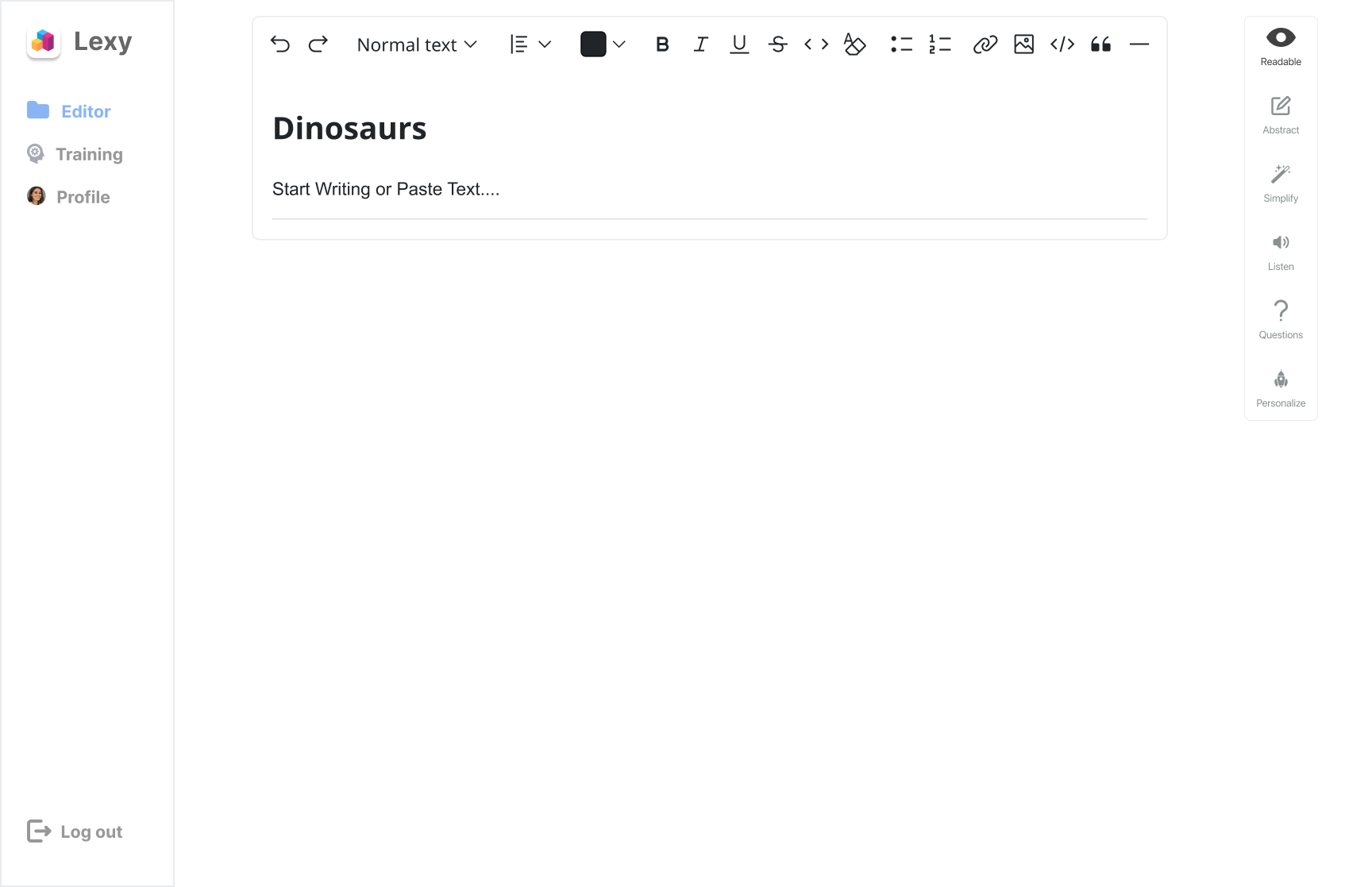1372x887 pixels.
Task: Toggle numbered list
Action: (x=940, y=44)
